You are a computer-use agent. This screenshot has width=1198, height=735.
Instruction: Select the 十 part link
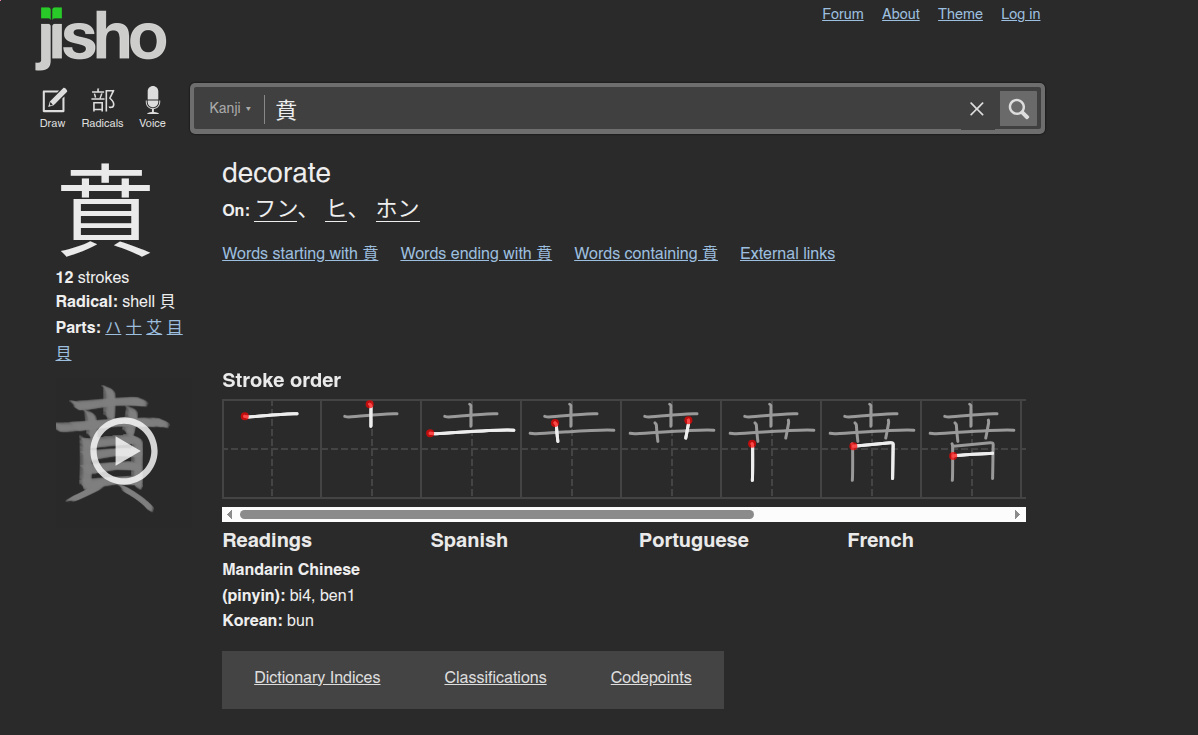(134, 328)
